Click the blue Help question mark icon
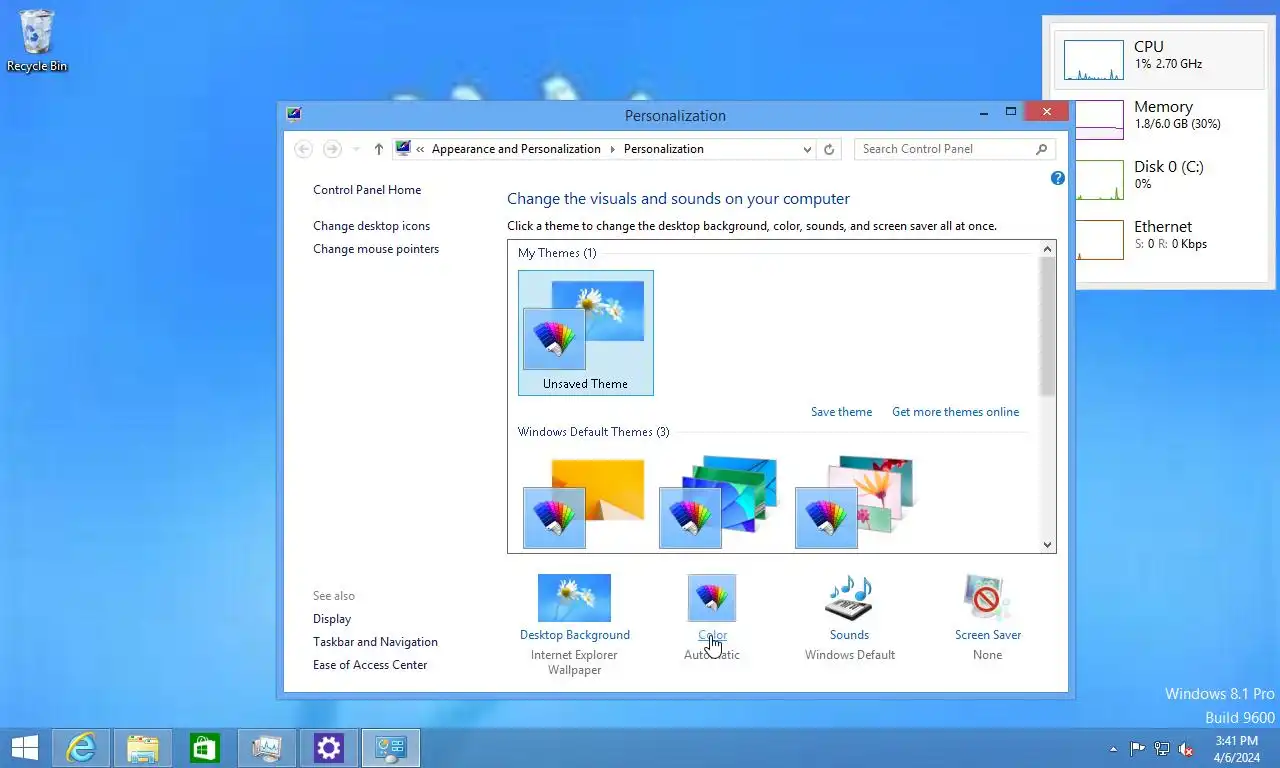1280x768 pixels. click(1058, 178)
